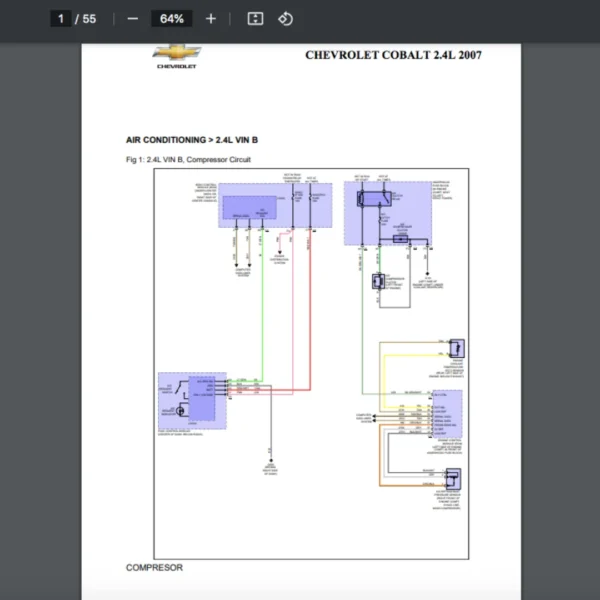This screenshot has height=600, width=600.
Task: Click the zoom out minus button
Action: 133,19
